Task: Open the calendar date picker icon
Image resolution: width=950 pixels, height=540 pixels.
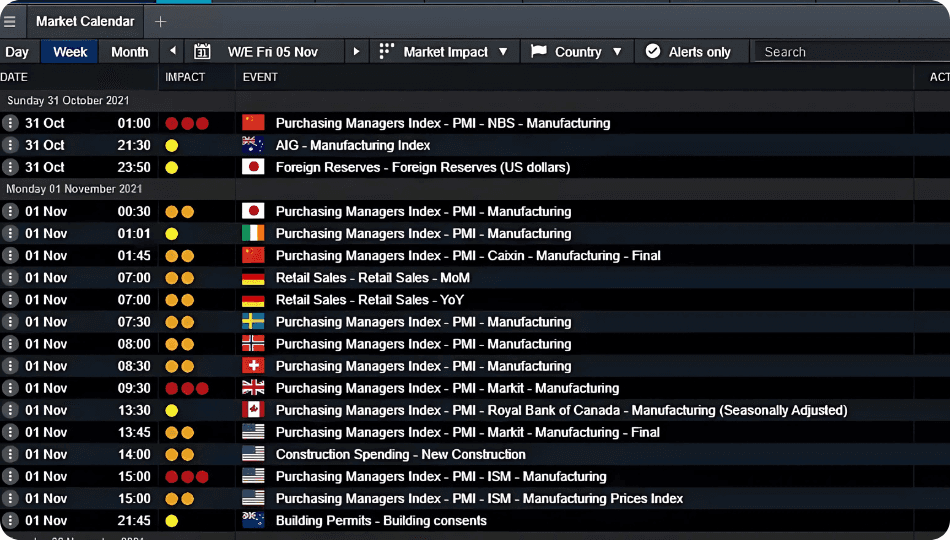Action: pos(203,51)
